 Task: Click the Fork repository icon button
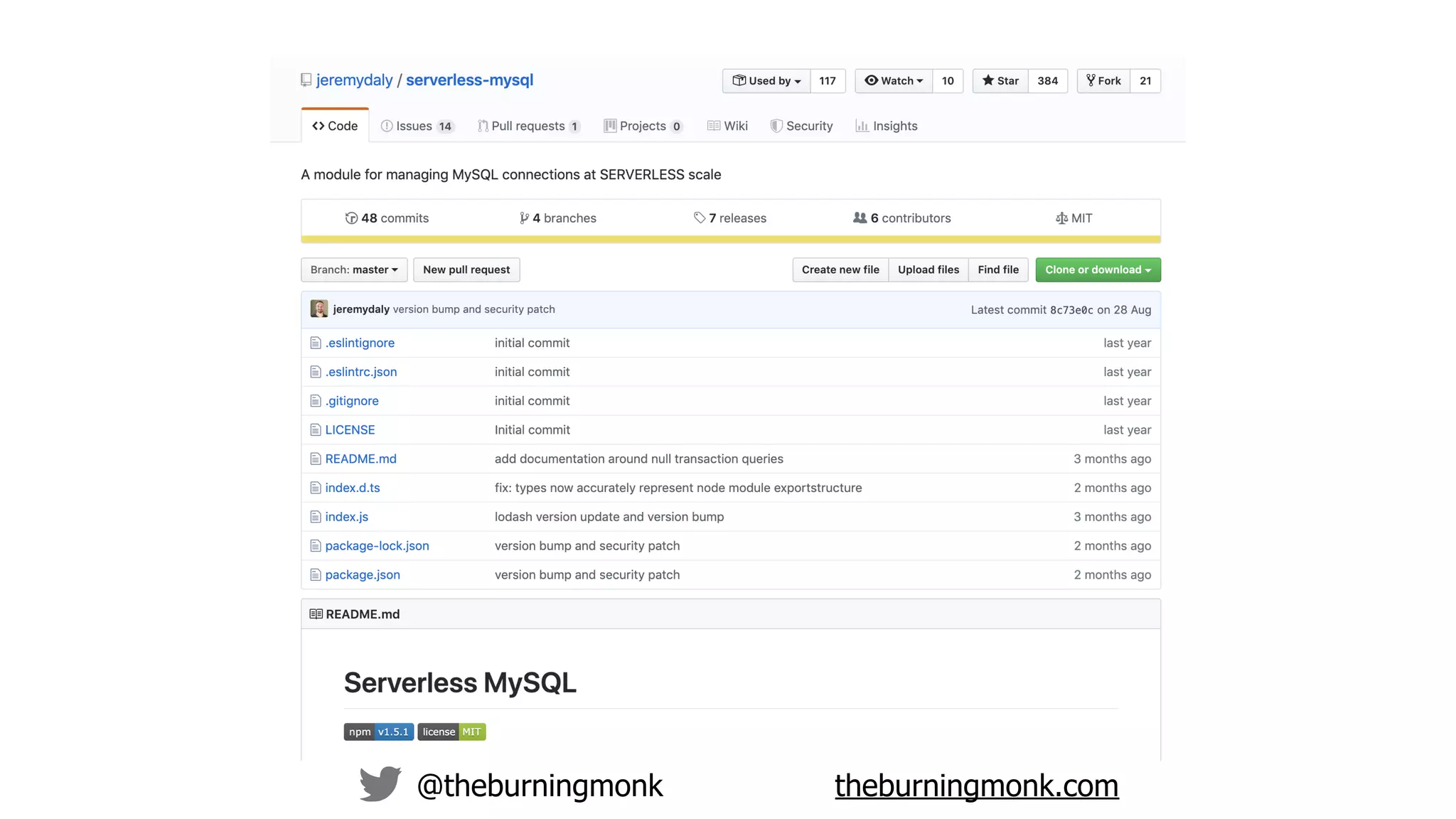pos(1103,81)
